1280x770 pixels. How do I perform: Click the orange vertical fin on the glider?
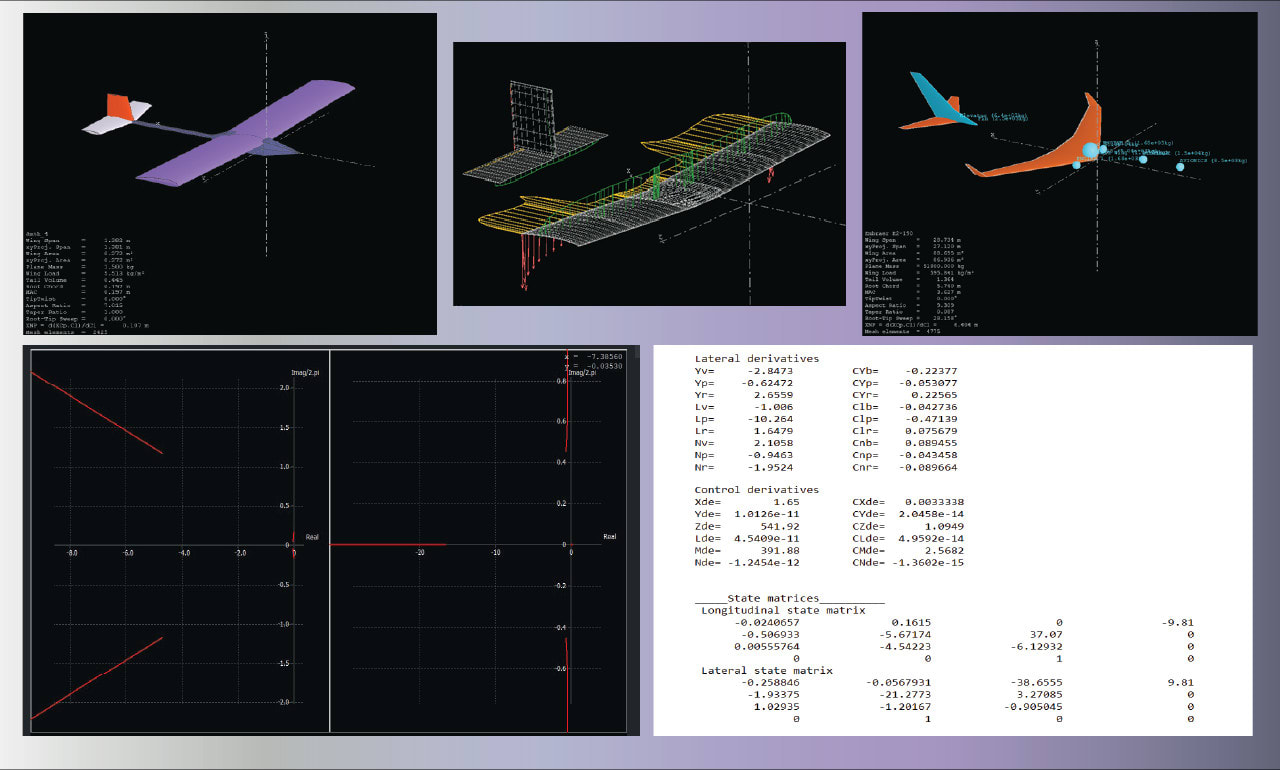tap(118, 107)
